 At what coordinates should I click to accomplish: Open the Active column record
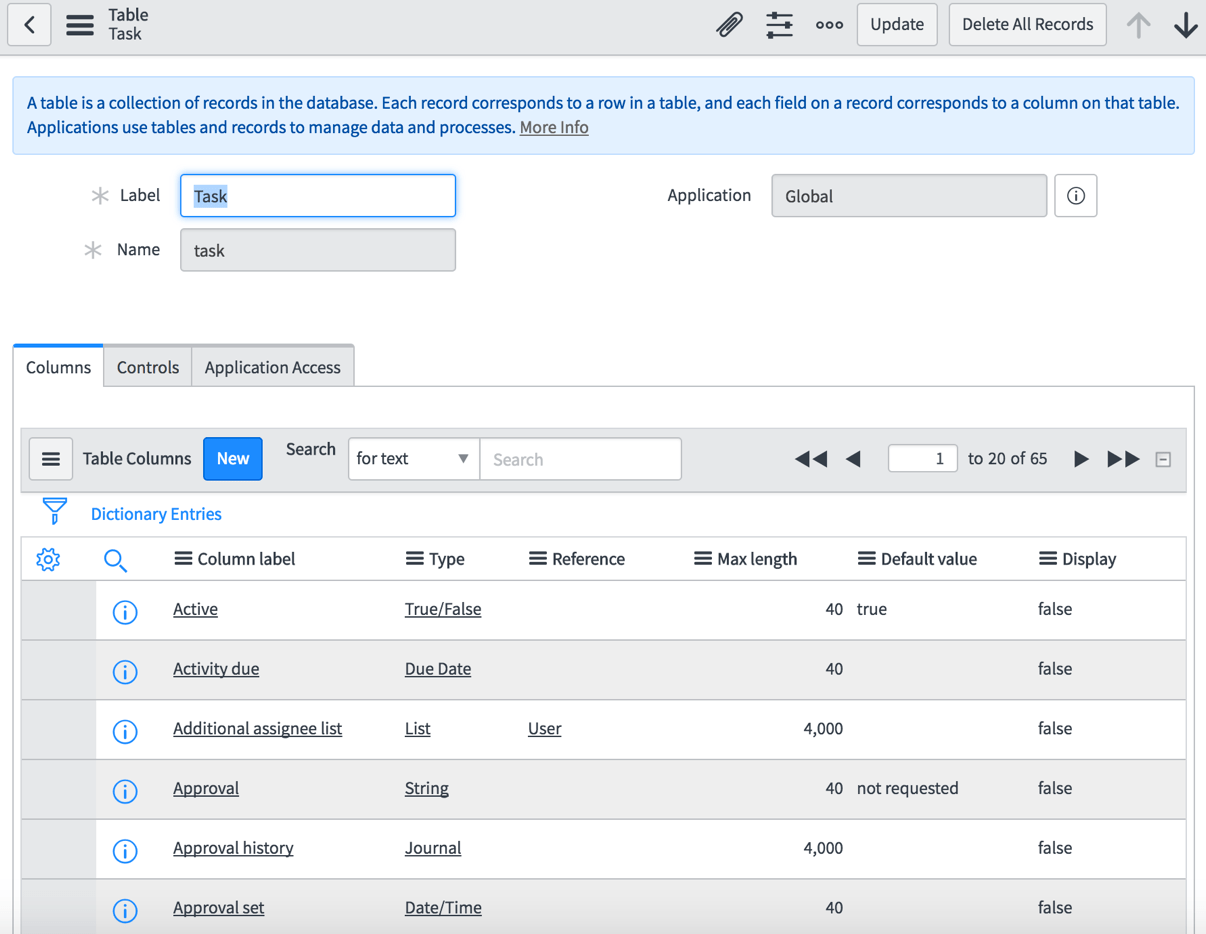pyautogui.click(x=195, y=609)
